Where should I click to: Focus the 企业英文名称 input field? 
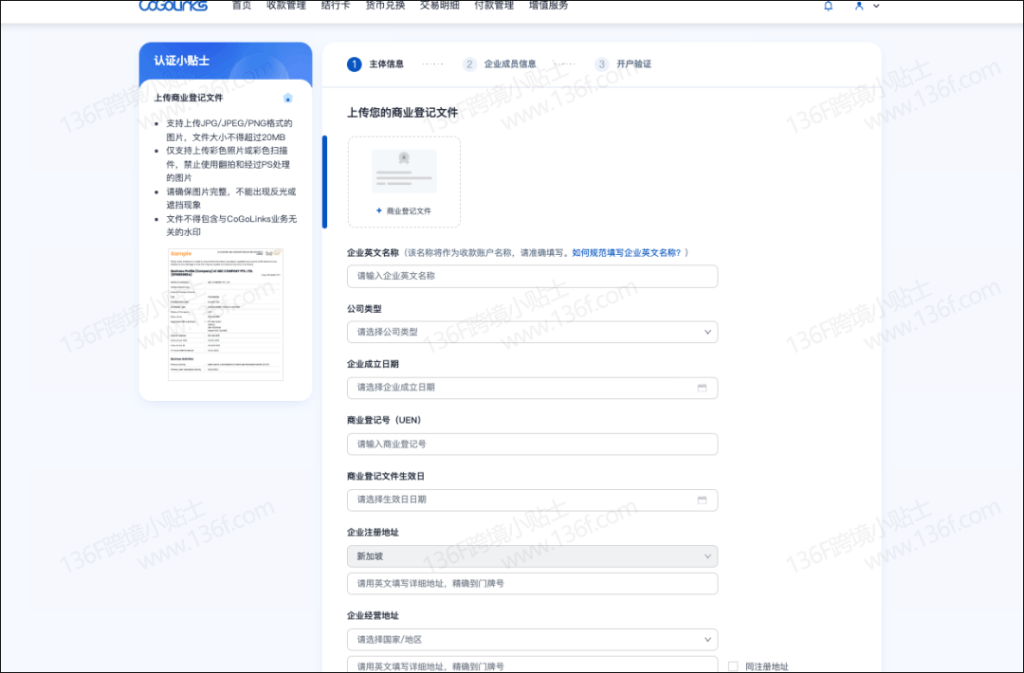click(x=532, y=276)
